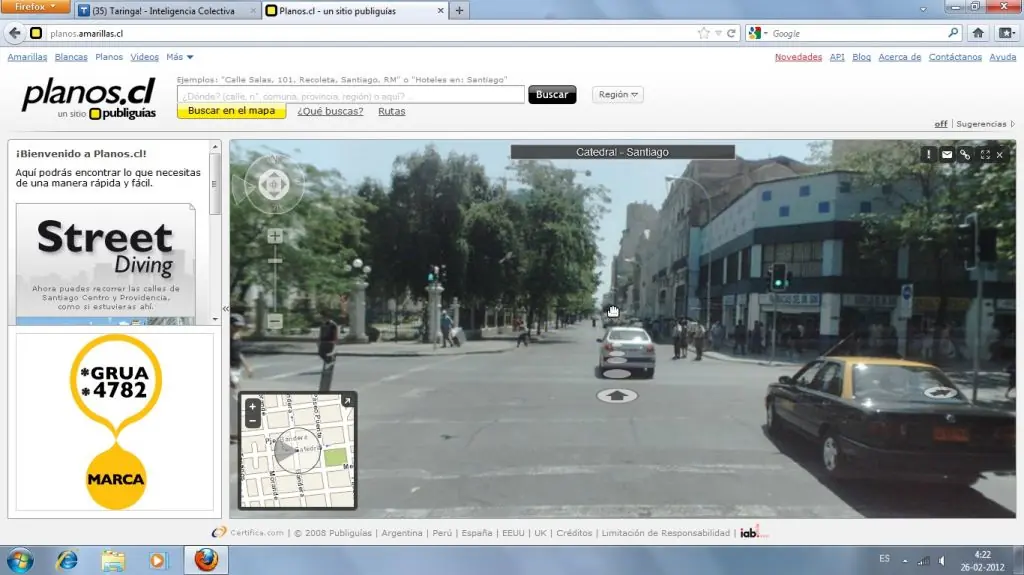The width and height of the screenshot is (1024, 575).
Task: Open a new tab with the plus button
Action: (459, 10)
